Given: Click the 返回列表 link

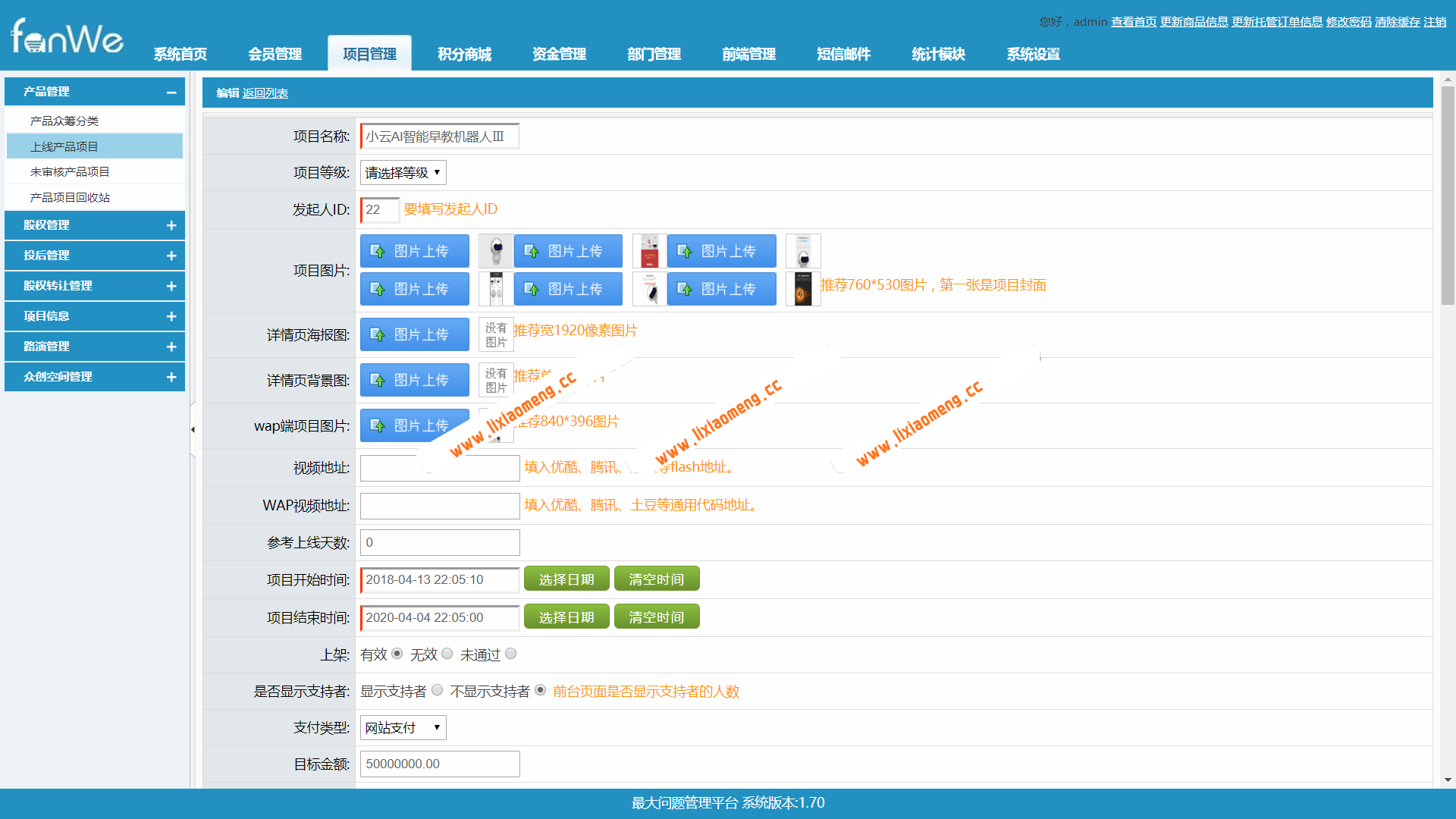Looking at the screenshot, I should pyautogui.click(x=265, y=93).
